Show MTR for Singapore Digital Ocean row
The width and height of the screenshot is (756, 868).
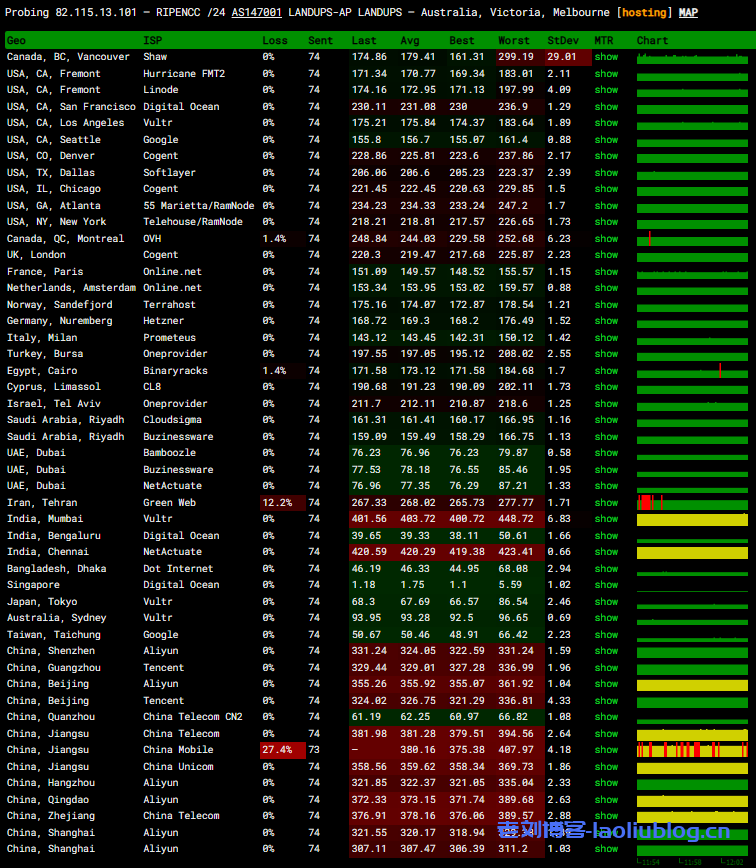(606, 585)
